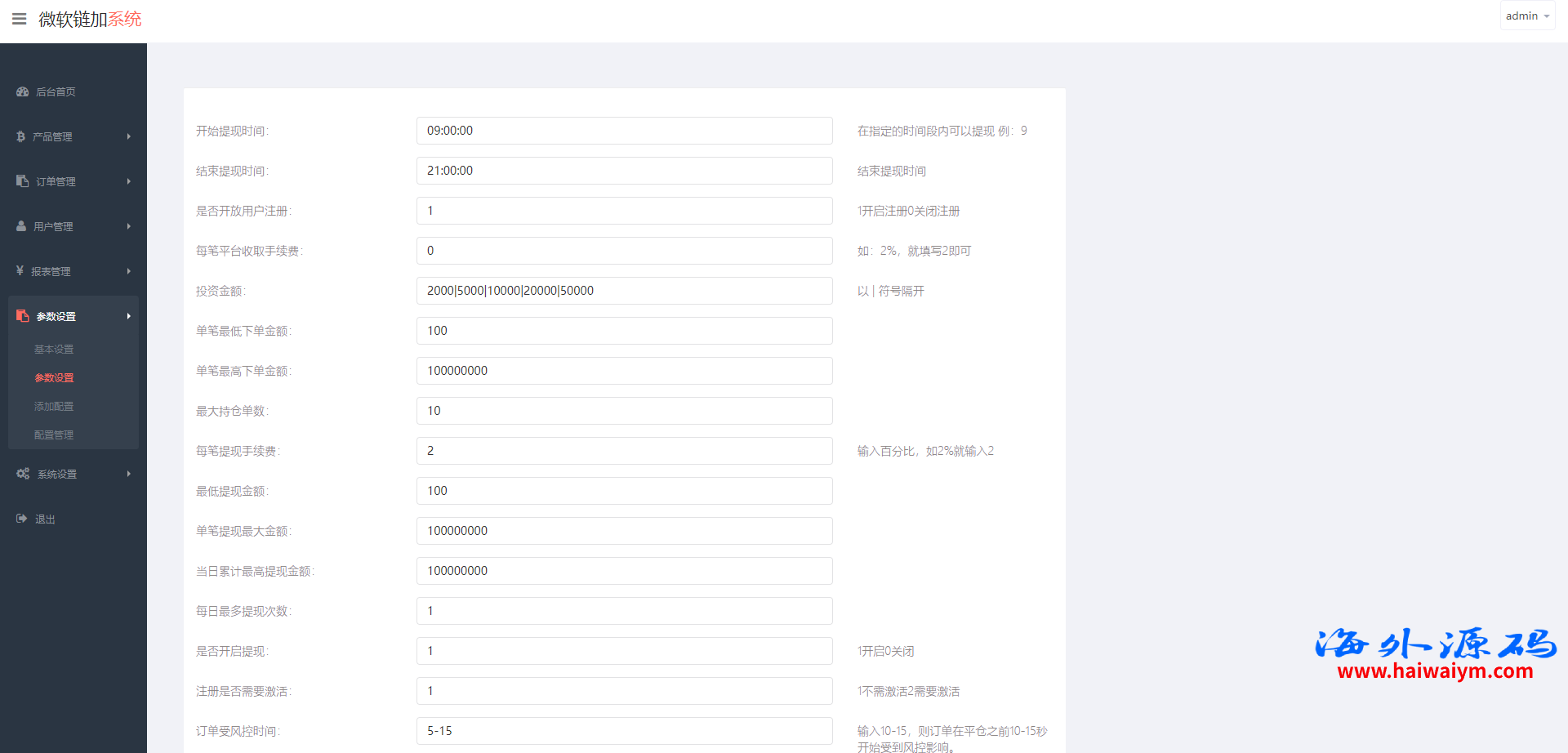Click the gears icon beside 系统设置
The width and height of the screenshot is (1568, 753).
coord(23,474)
